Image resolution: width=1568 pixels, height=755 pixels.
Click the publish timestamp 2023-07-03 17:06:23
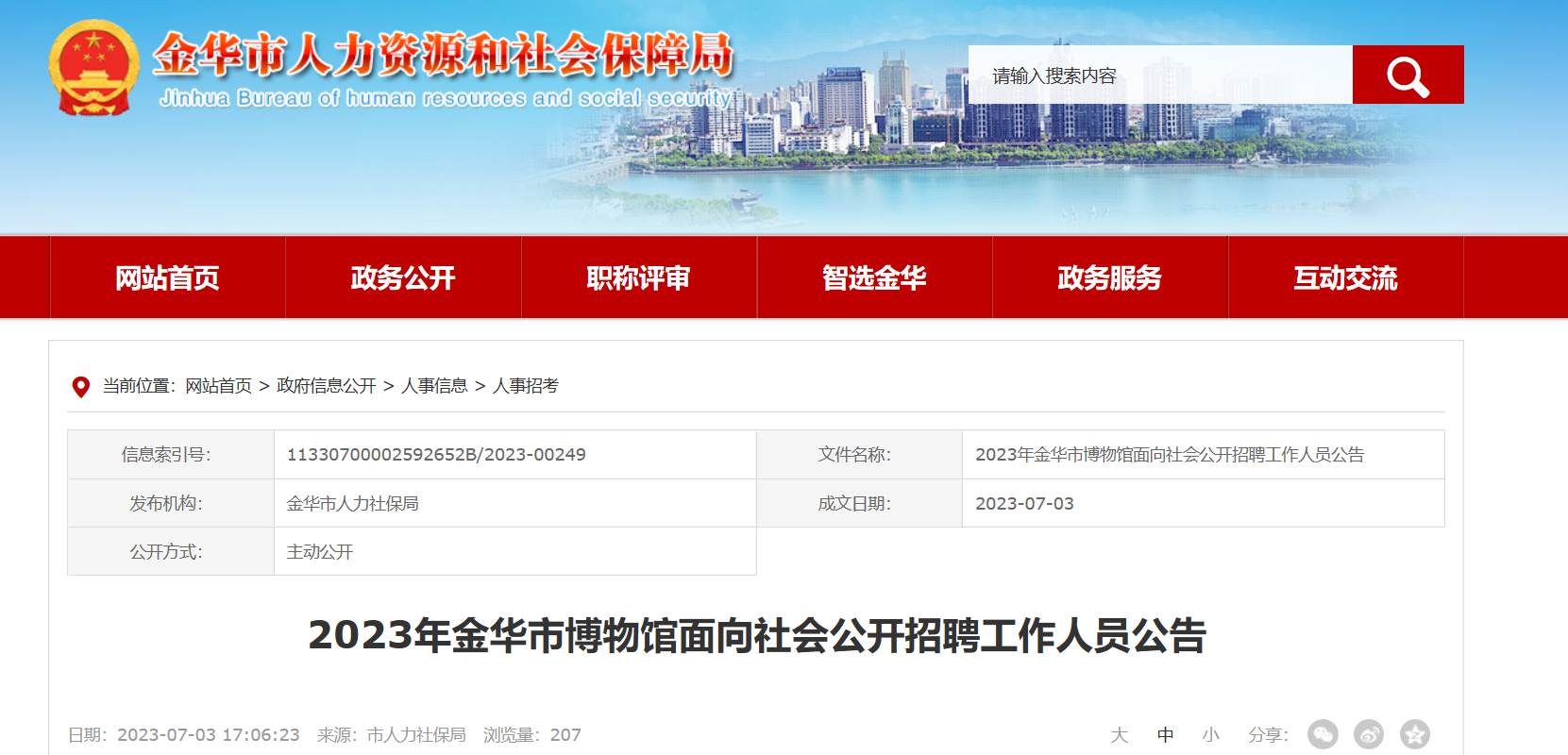(209, 735)
